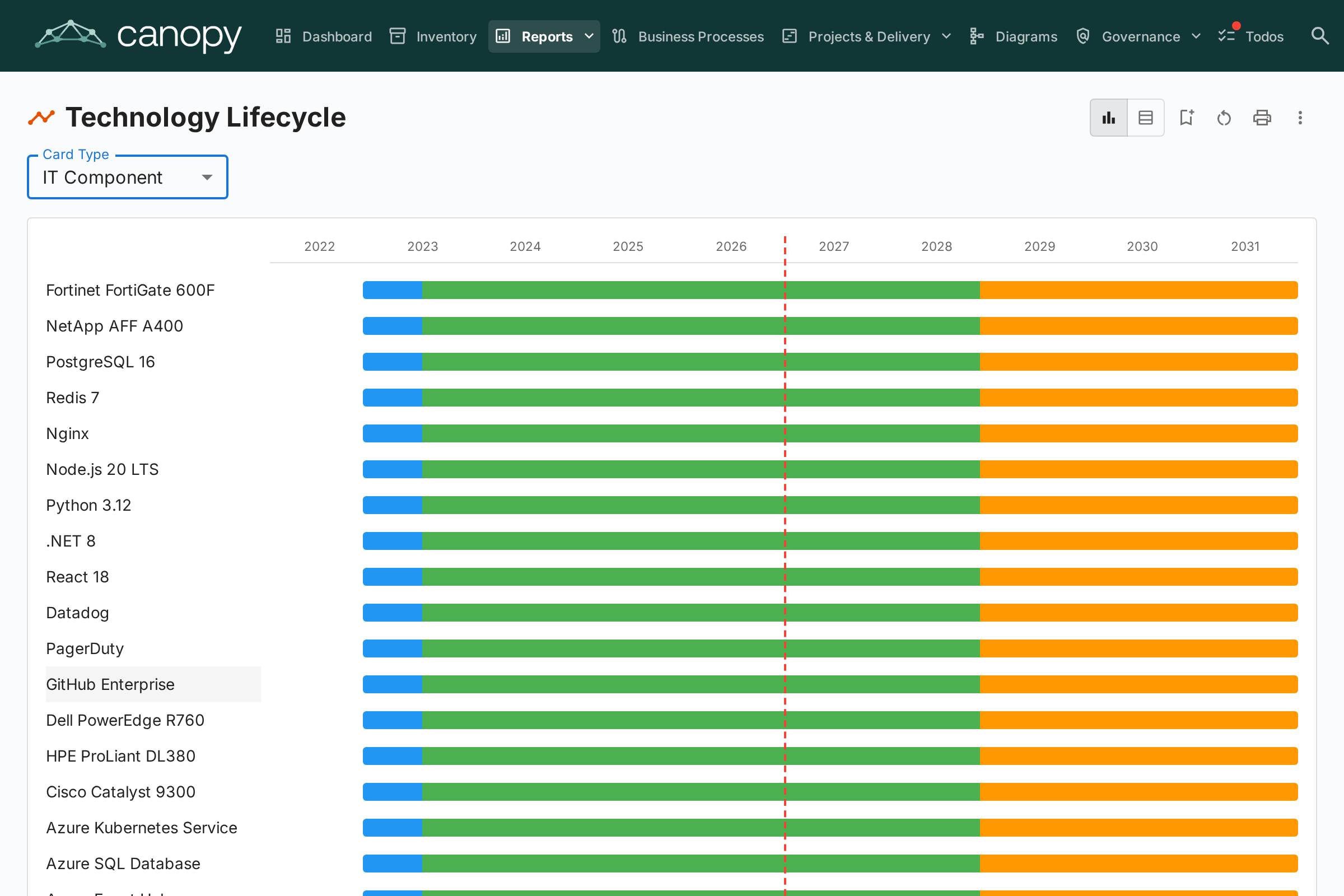Open Fortinet FortiGate 600F row

coord(130,290)
